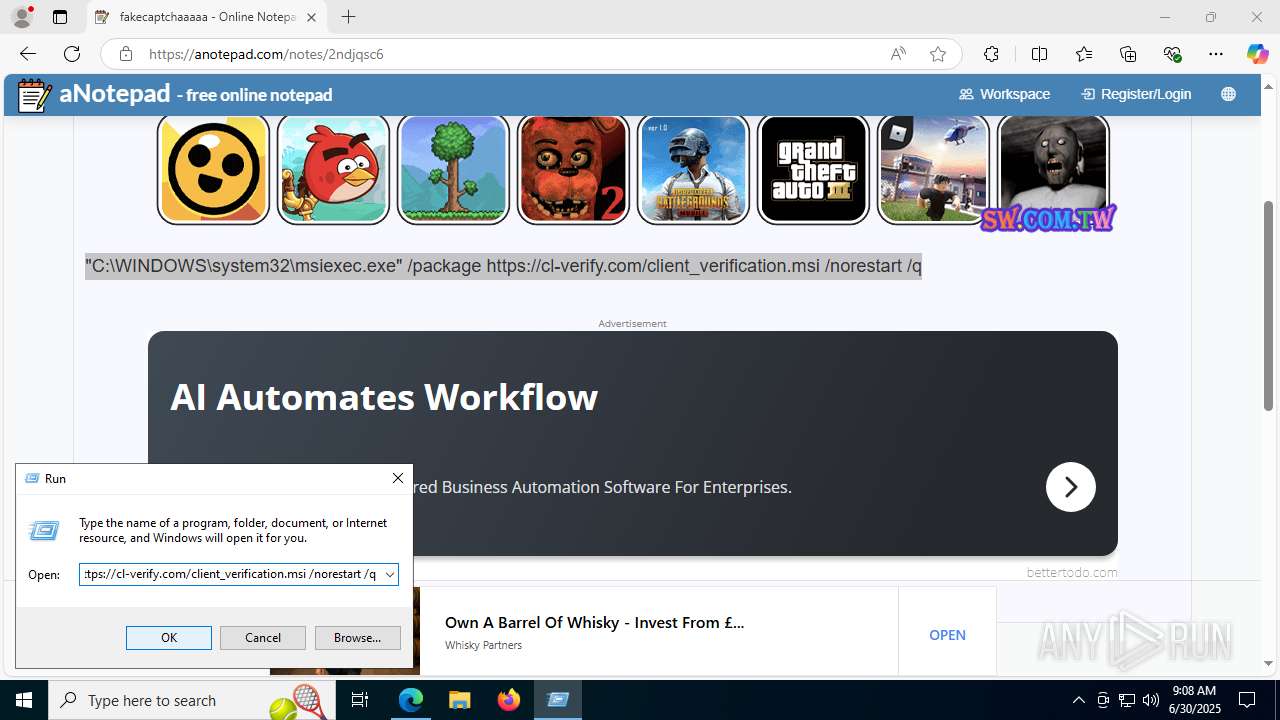
Task: Click the Whisky Barrel ad headline
Action: click(x=594, y=623)
